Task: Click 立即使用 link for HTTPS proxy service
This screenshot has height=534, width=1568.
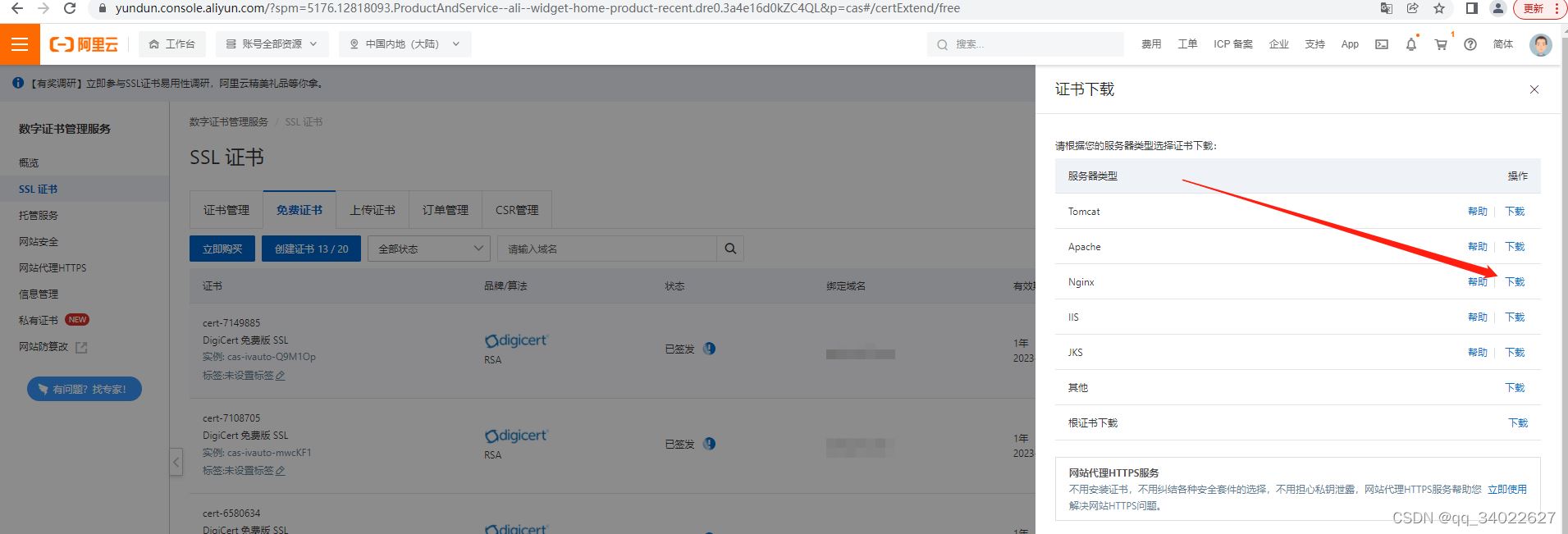Action: (1507, 490)
